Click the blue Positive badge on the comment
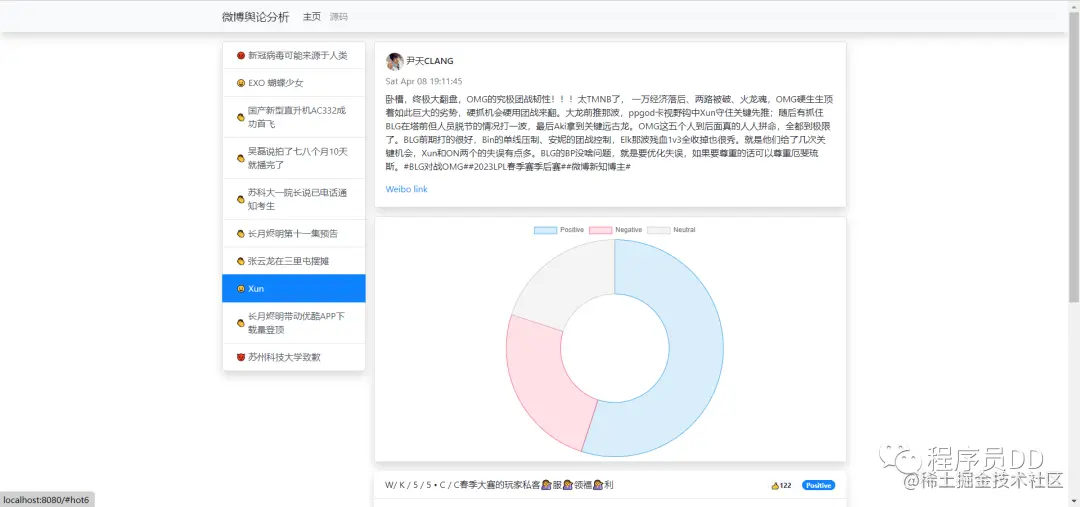The width and height of the screenshot is (1080, 507). (x=818, y=486)
